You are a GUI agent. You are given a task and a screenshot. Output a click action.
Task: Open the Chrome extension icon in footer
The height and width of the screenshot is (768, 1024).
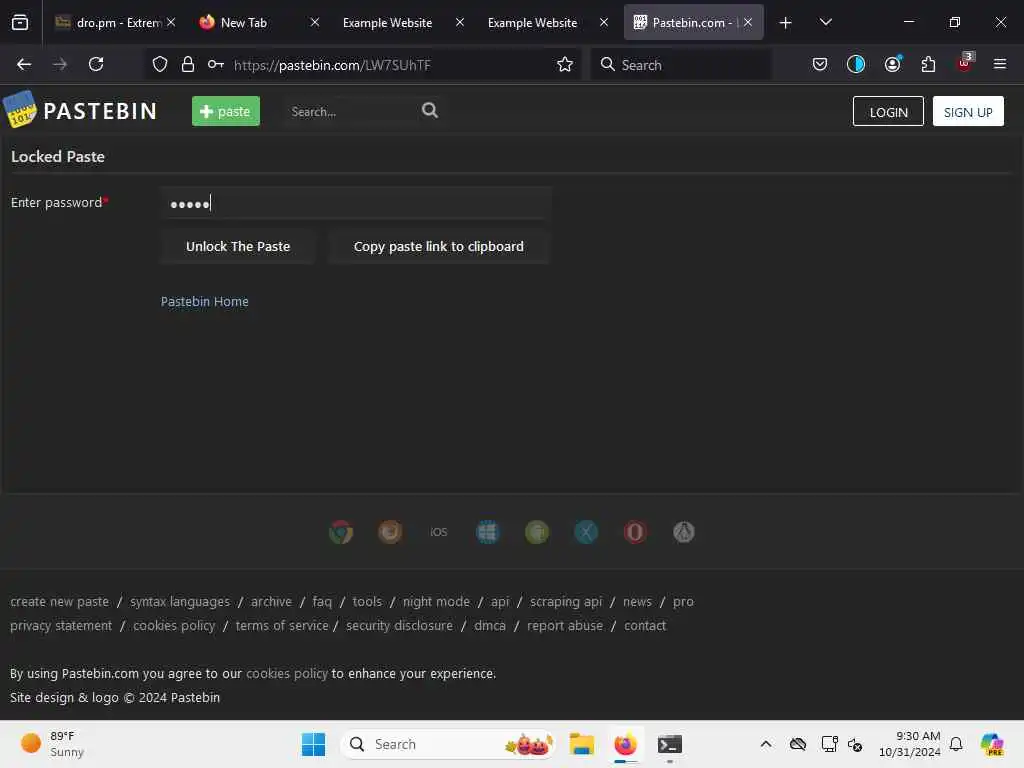point(341,532)
